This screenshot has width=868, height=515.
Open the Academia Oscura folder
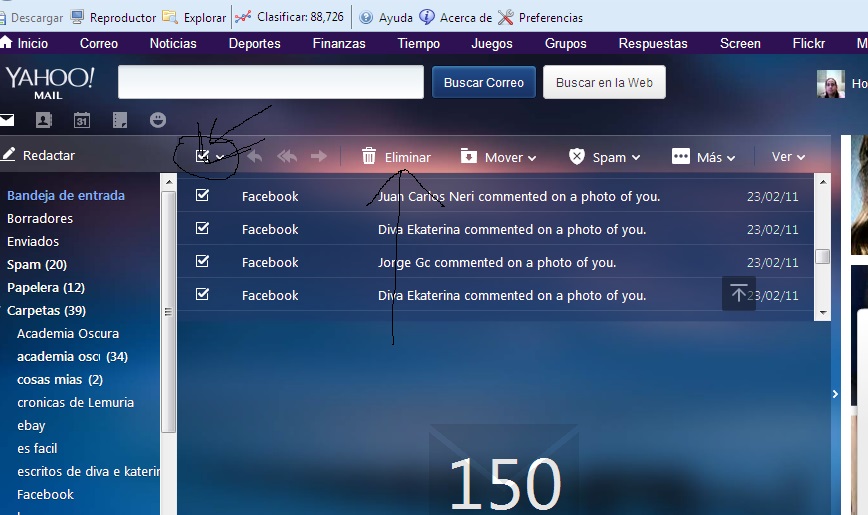click(x=68, y=334)
